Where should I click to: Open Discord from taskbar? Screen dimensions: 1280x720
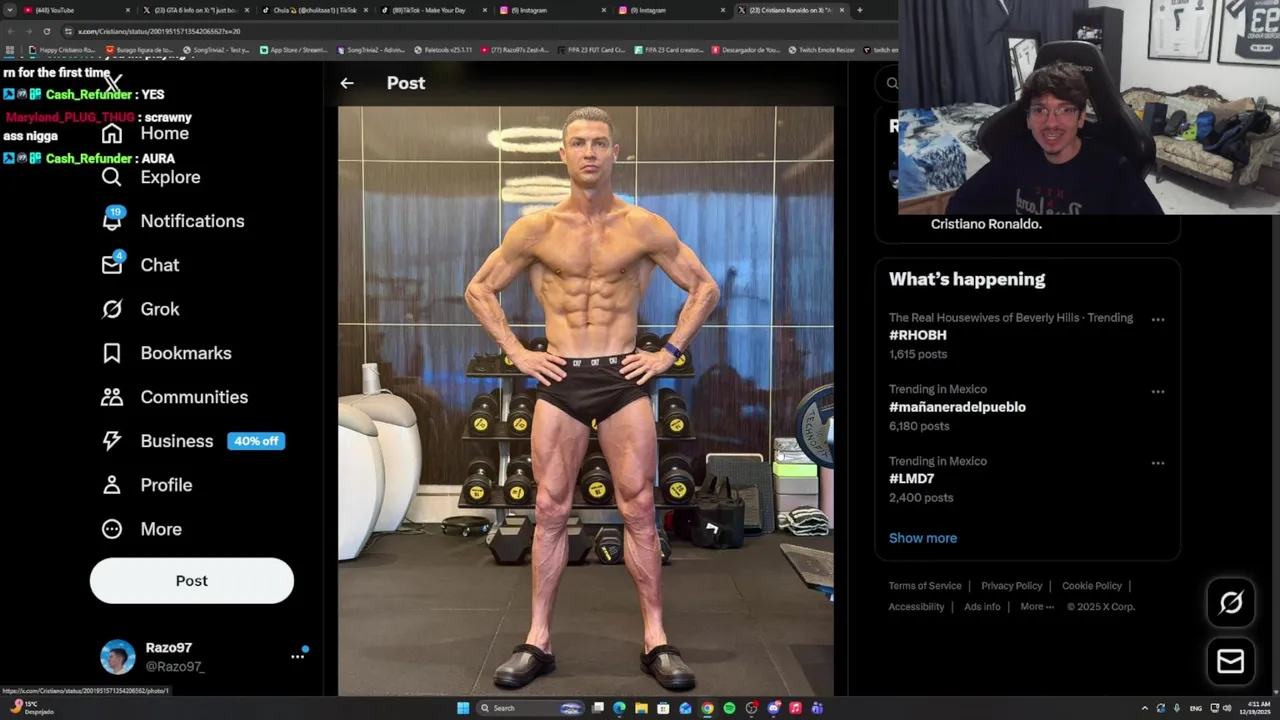pos(773,708)
